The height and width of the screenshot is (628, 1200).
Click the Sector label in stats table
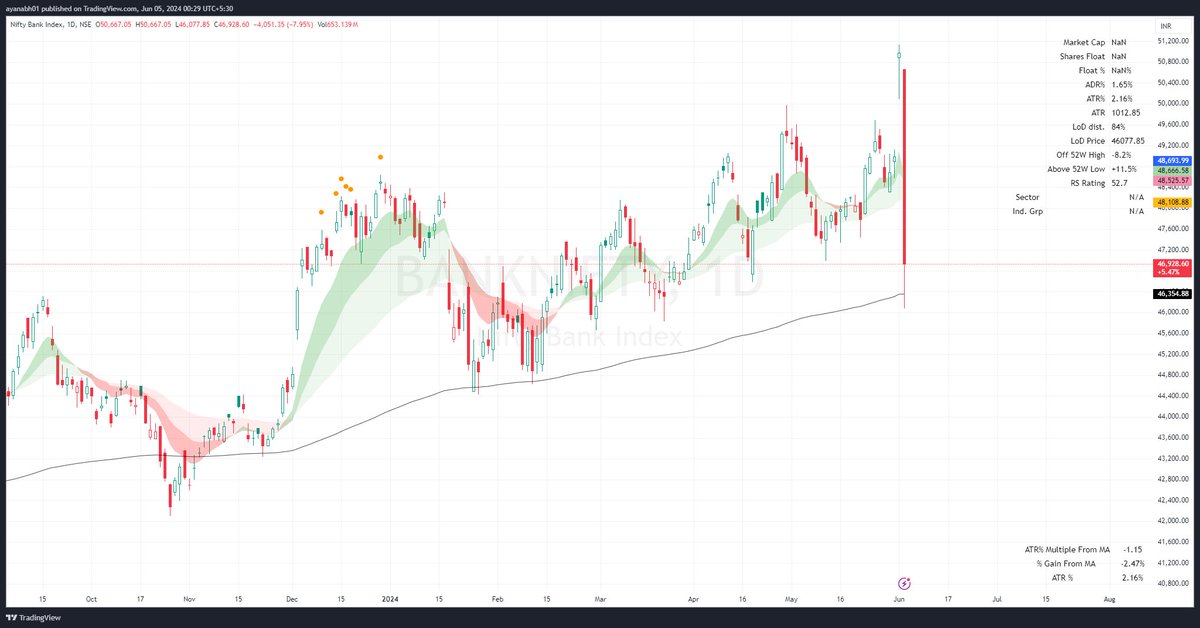[x=1026, y=197]
